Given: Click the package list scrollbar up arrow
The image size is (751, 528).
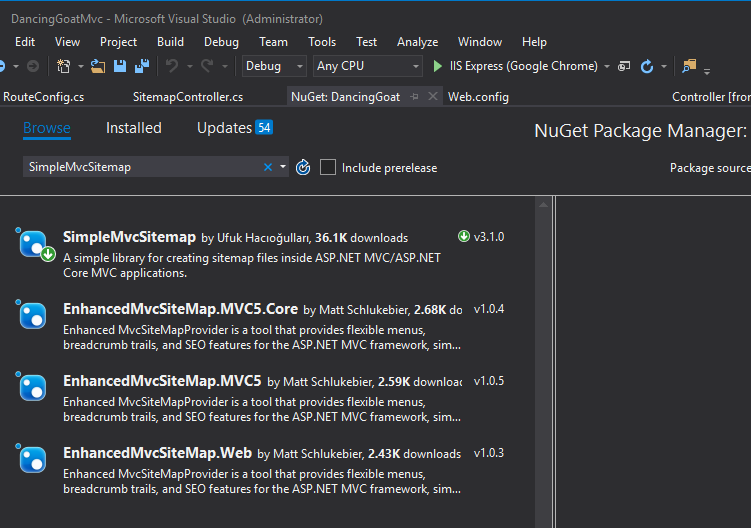Looking at the screenshot, I should pos(543,205).
